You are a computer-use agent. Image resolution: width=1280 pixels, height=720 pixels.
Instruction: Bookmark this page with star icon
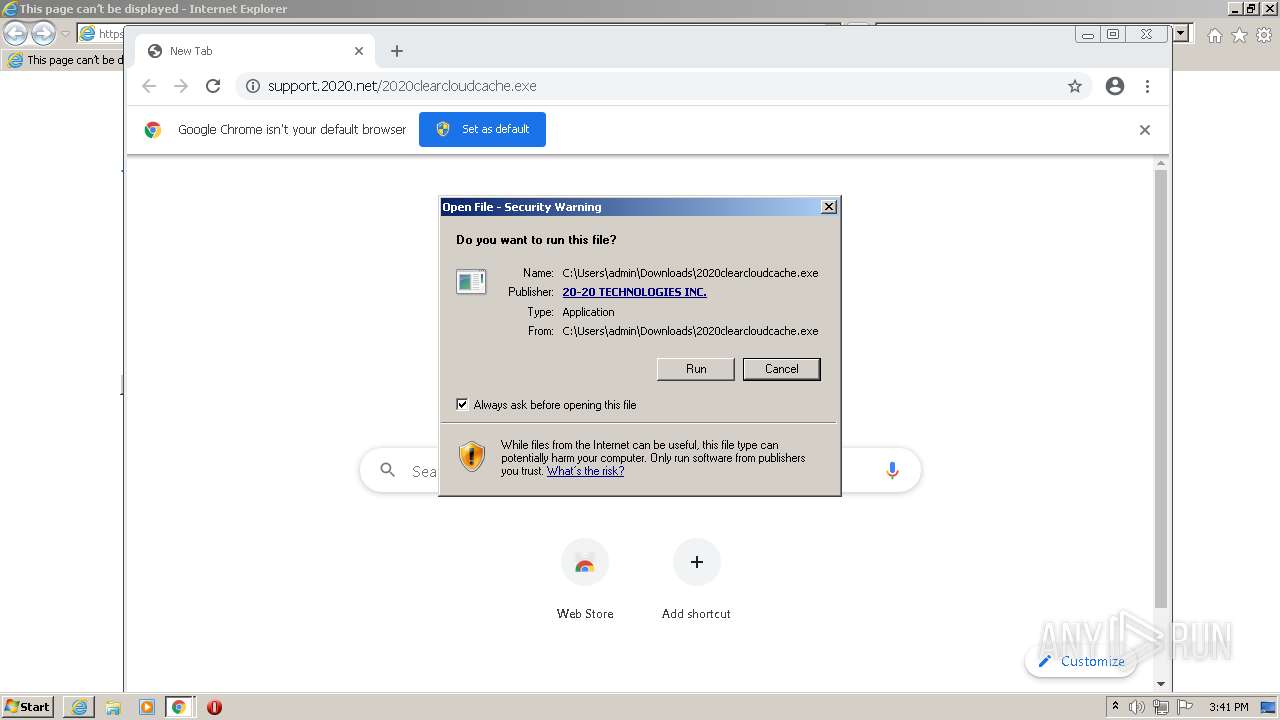(x=1075, y=86)
